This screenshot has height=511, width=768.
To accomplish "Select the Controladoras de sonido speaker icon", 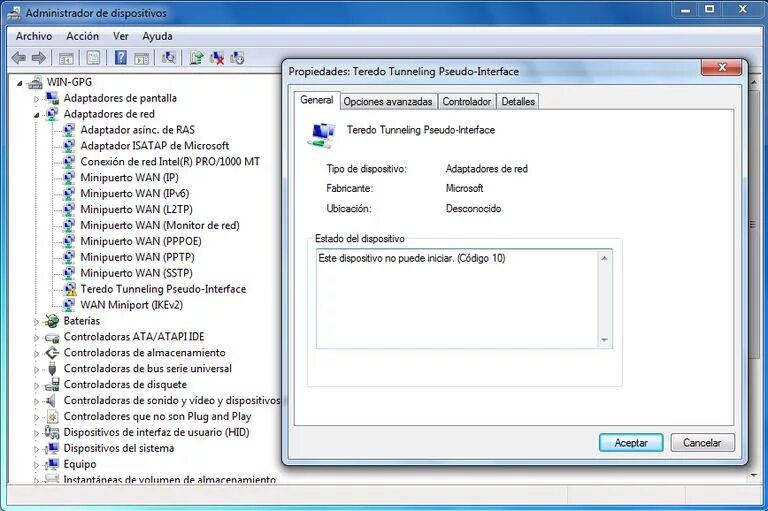I will [x=51, y=400].
